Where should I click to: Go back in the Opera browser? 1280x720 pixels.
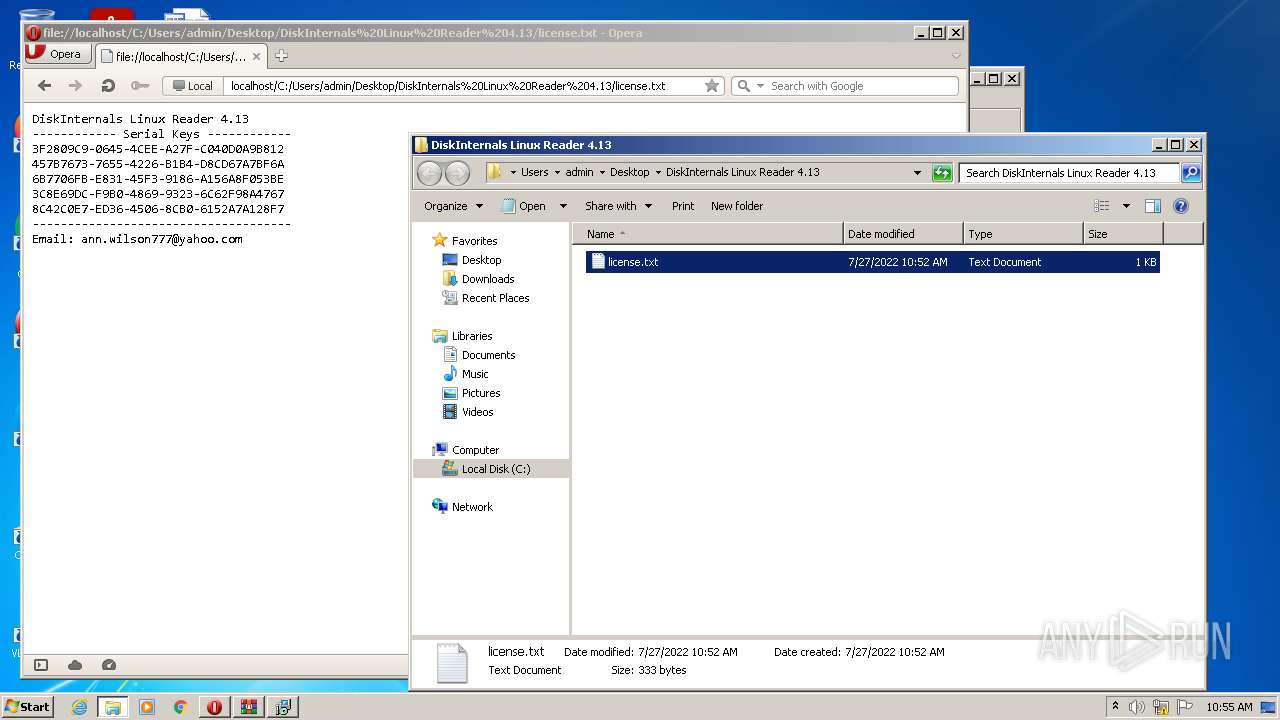[x=44, y=86]
